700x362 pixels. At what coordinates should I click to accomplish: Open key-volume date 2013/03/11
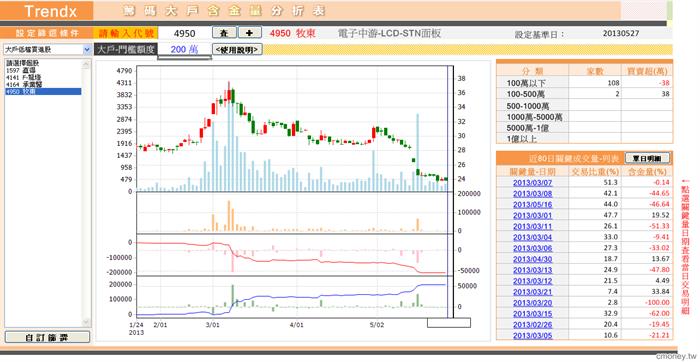point(532,226)
